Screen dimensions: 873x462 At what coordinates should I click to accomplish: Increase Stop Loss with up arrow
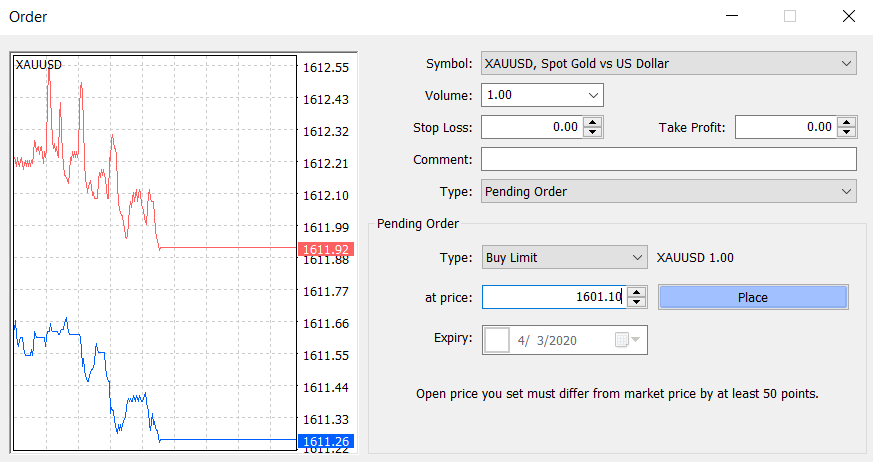(x=593, y=122)
